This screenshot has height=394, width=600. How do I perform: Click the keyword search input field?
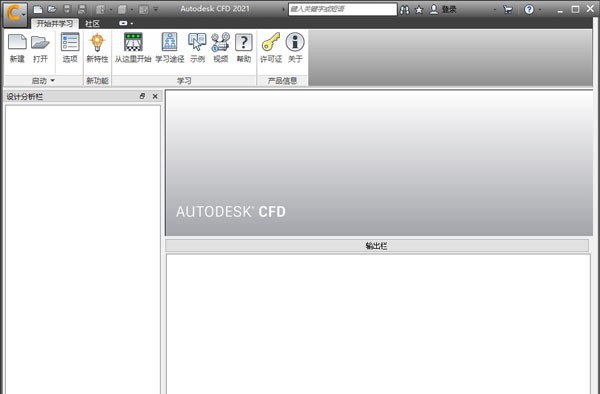[x=342, y=9]
